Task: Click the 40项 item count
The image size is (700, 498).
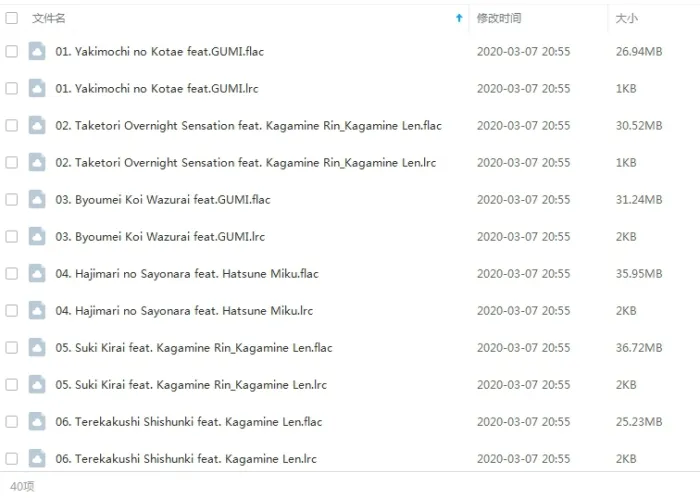Action: 22,486
